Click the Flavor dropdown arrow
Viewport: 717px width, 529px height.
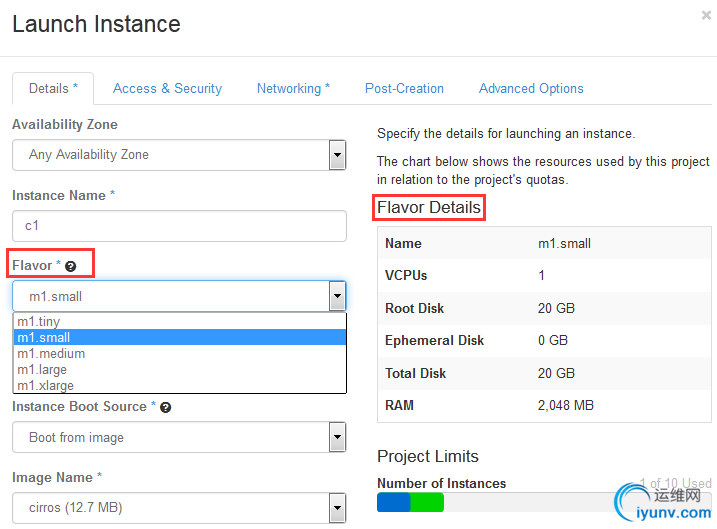coord(337,296)
